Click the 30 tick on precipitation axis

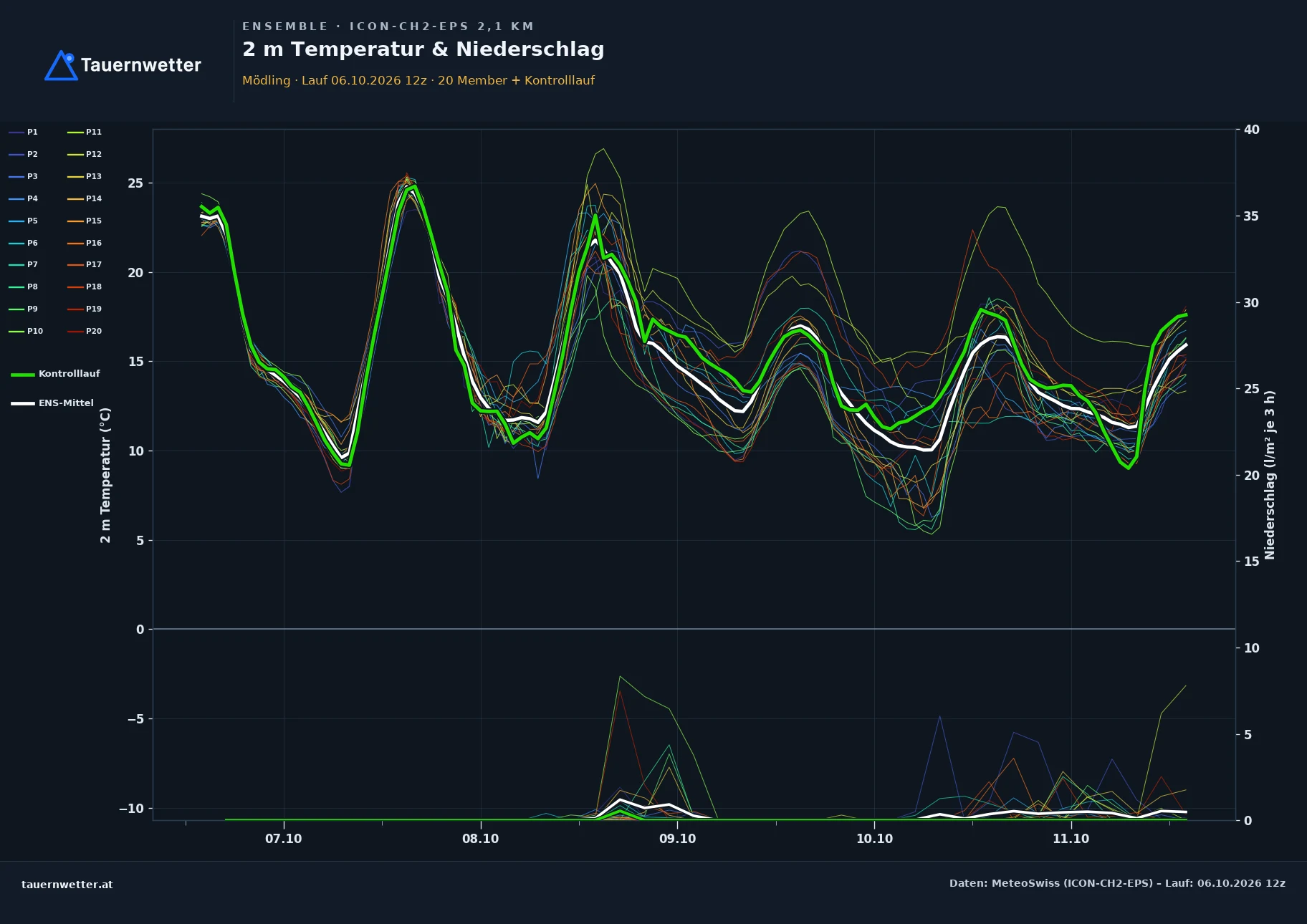click(x=1252, y=303)
